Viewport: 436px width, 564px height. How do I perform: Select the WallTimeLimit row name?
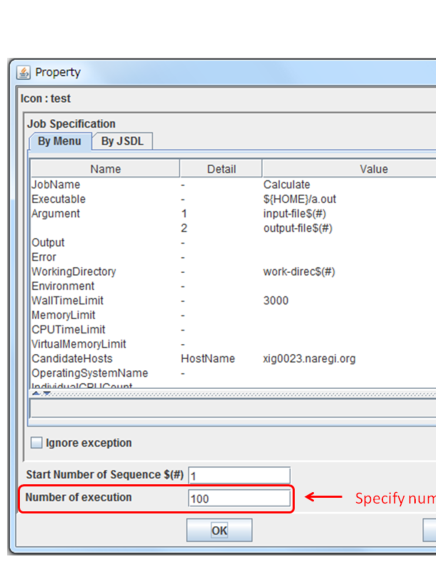pos(68,300)
